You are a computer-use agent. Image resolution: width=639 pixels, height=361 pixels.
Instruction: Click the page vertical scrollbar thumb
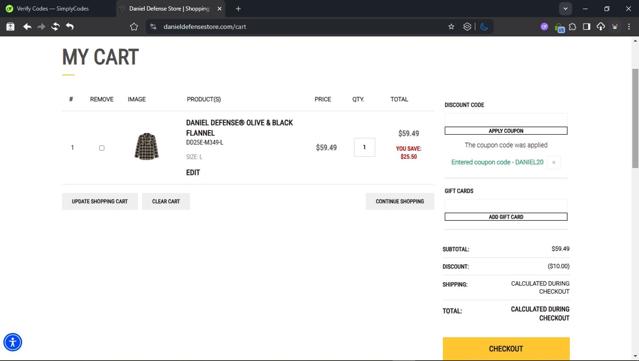635,118
